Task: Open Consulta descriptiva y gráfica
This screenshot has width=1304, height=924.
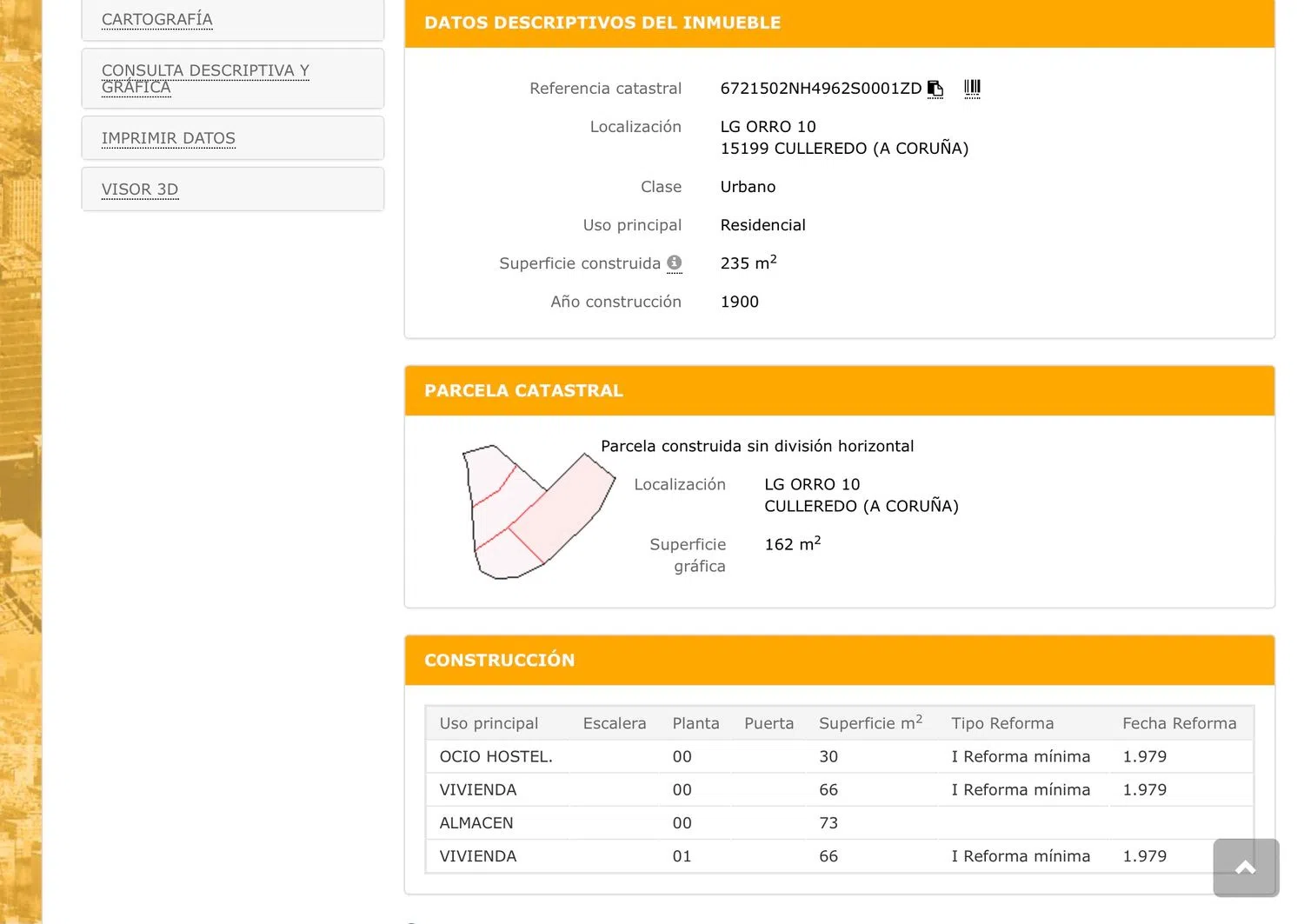Action: (x=205, y=78)
